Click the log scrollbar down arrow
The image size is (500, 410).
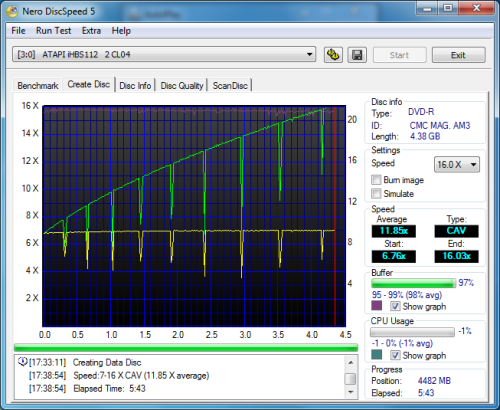350,392
